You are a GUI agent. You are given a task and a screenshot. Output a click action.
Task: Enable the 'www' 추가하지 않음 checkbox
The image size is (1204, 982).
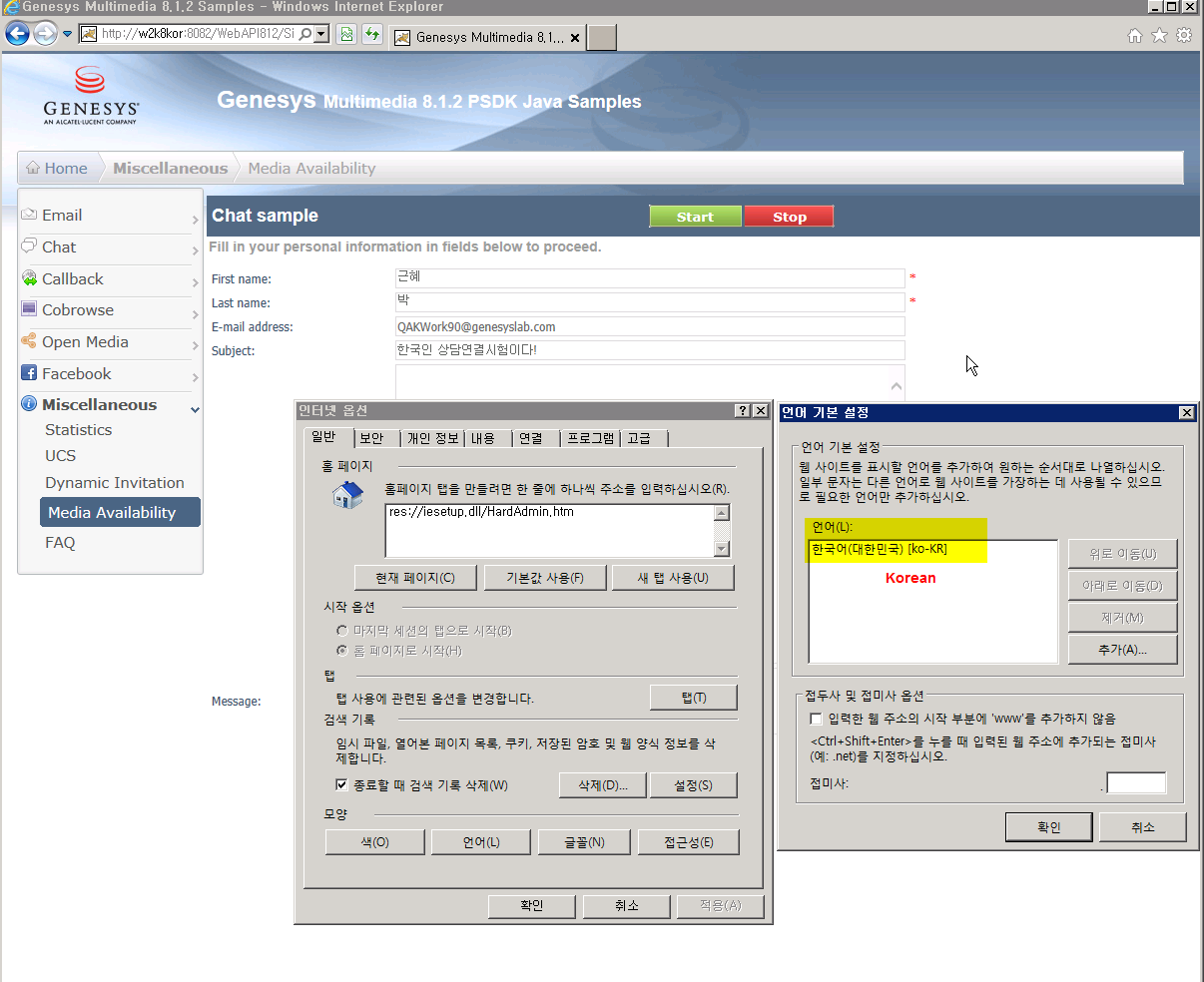click(816, 719)
